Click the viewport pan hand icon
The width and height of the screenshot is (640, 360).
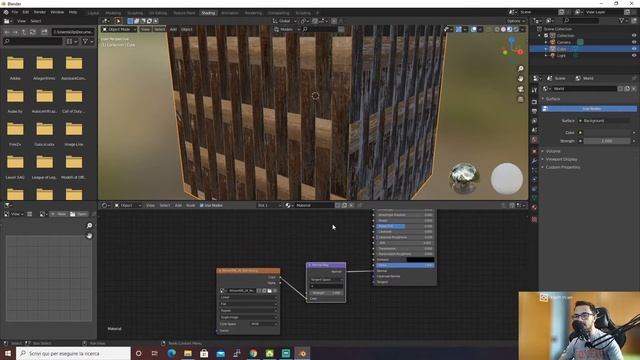tap(520, 79)
